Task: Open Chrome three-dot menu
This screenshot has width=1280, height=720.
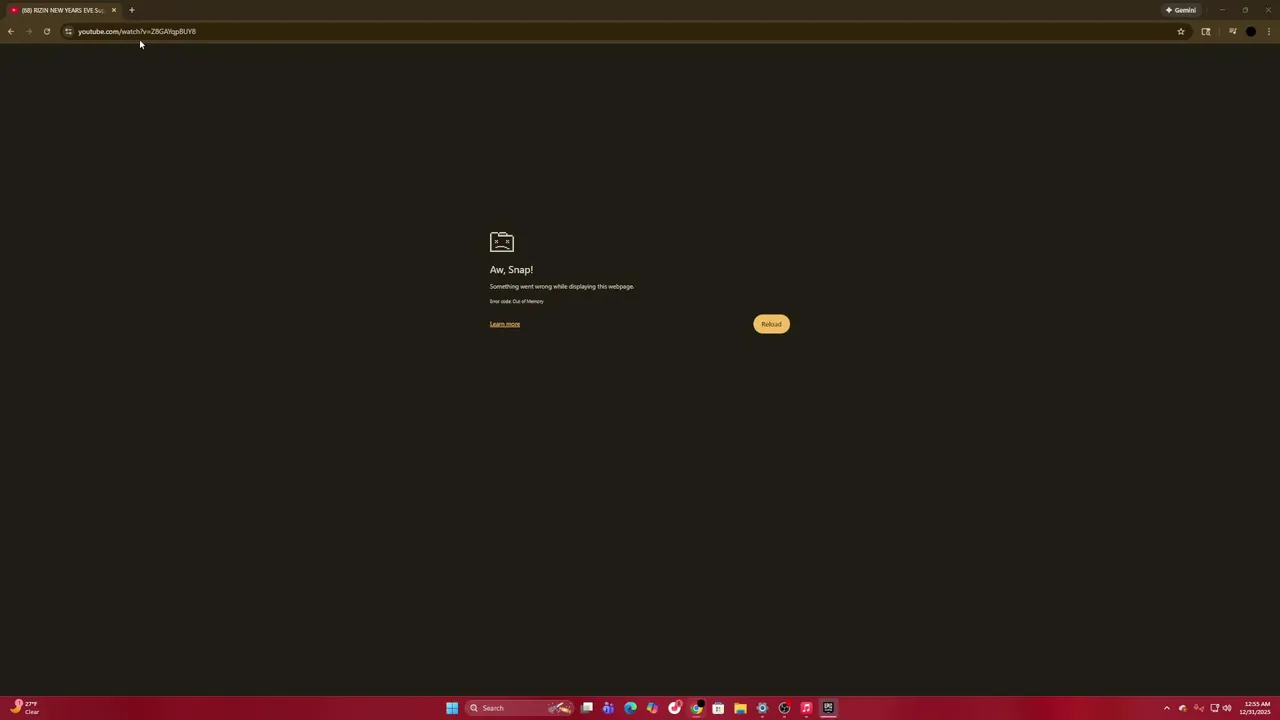Action: click(x=1269, y=31)
